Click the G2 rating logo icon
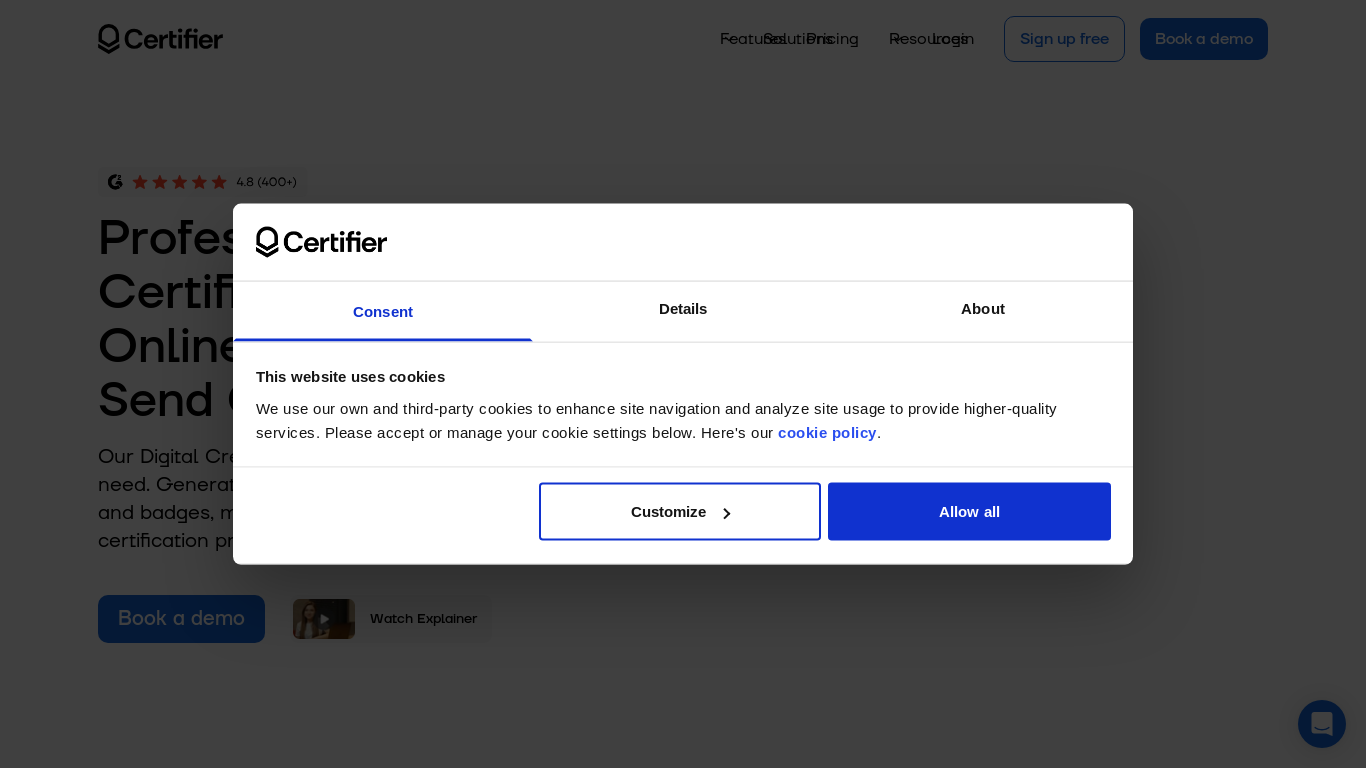 click(x=115, y=182)
